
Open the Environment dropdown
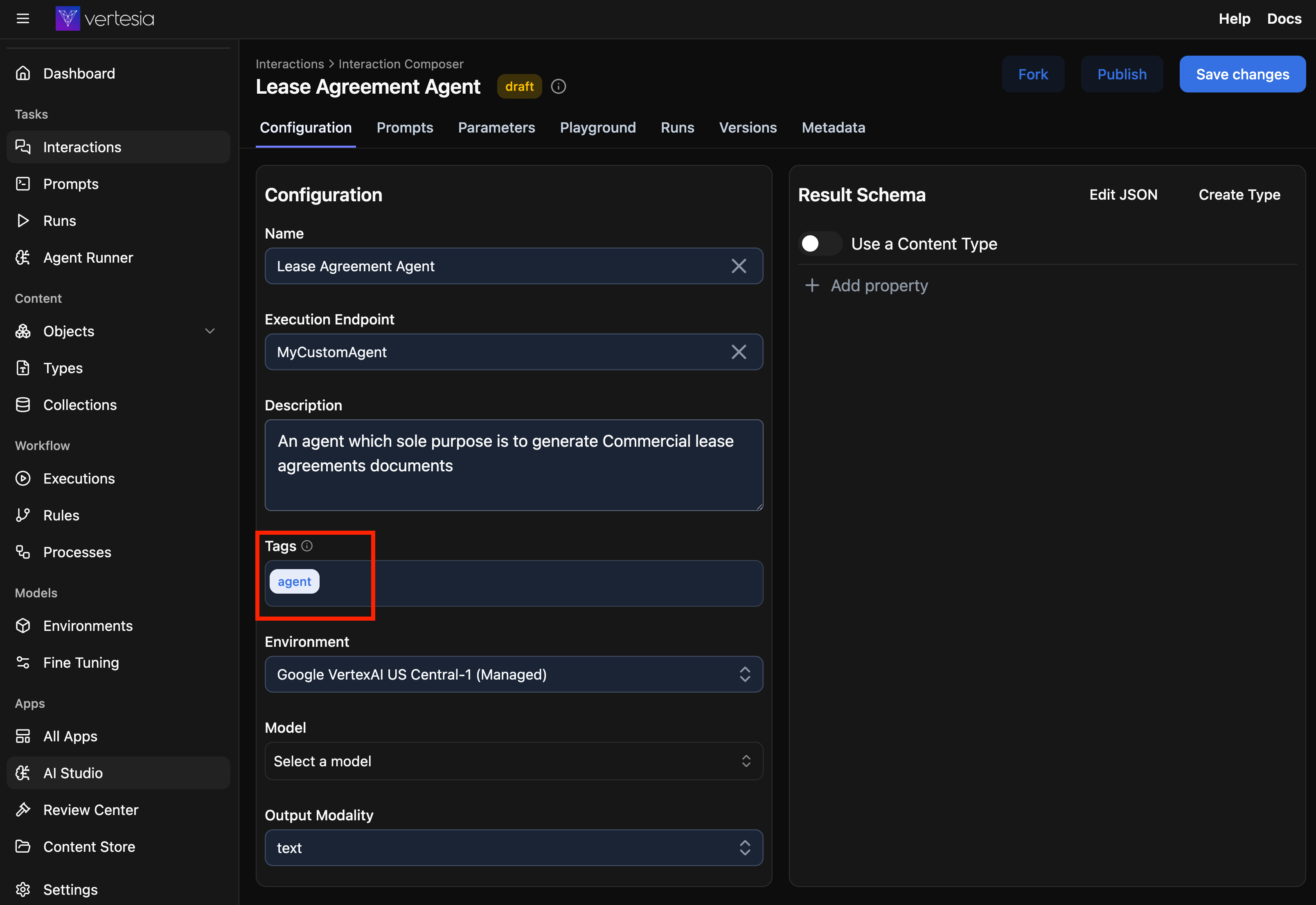[514, 674]
